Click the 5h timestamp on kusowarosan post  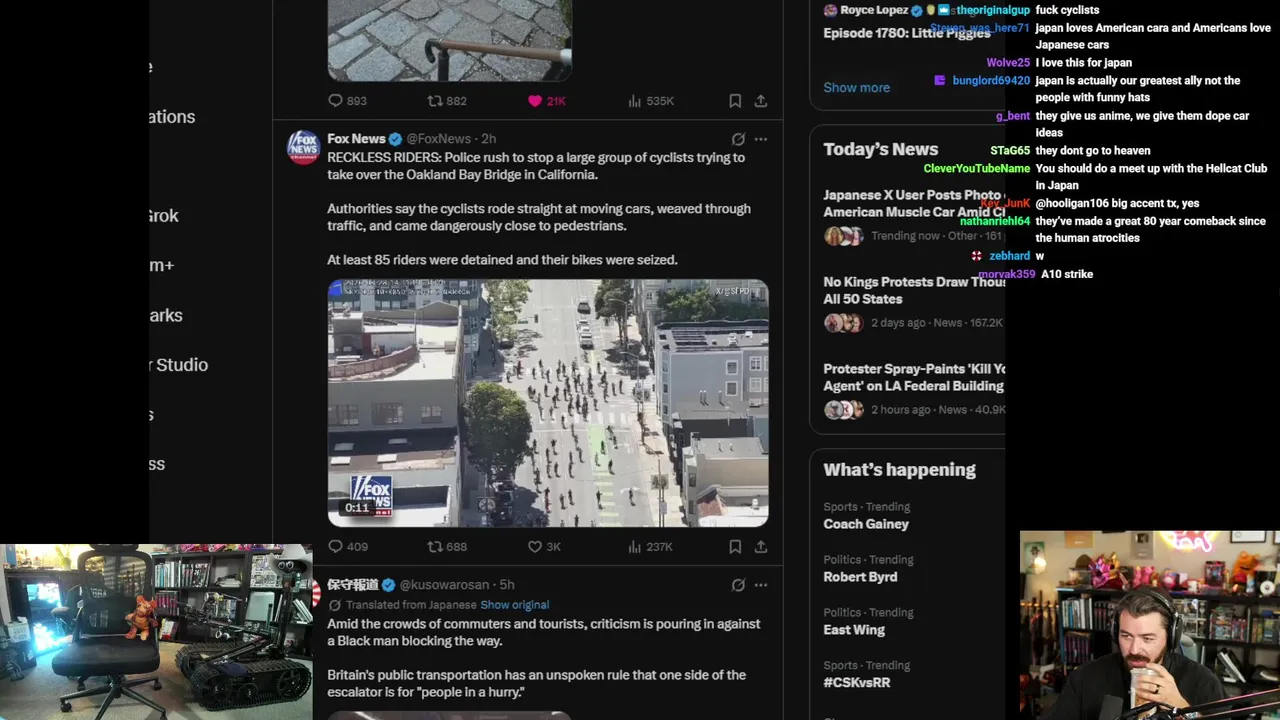coord(507,585)
